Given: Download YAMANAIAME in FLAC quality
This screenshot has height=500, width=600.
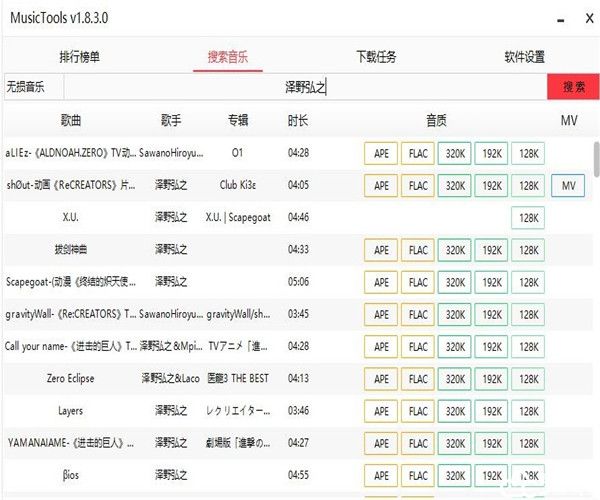Looking at the screenshot, I should [418, 443].
